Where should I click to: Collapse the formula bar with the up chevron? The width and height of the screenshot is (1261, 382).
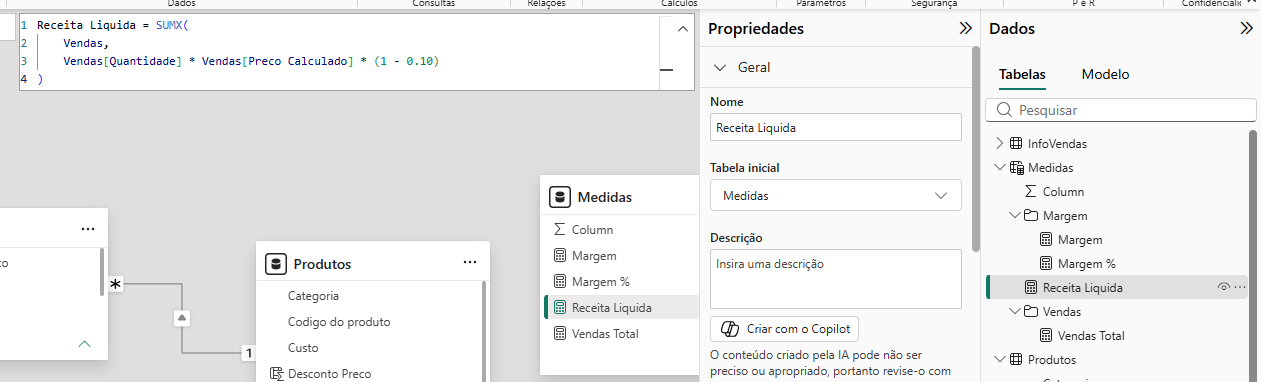coord(683,29)
